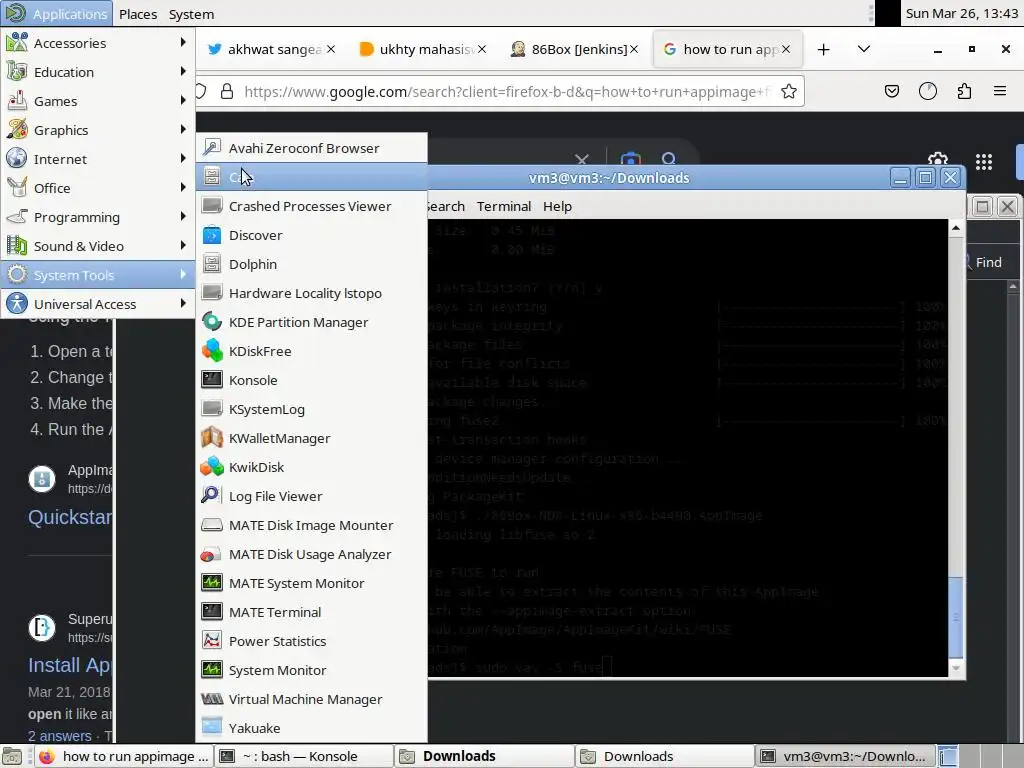This screenshot has height=768, width=1024.
Task: Open Google settings gear icon
Action: pos(938,159)
